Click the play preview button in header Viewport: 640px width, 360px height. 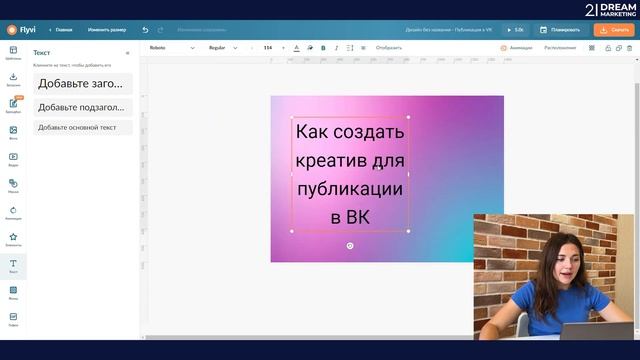pyautogui.click(x=515, y=30)
